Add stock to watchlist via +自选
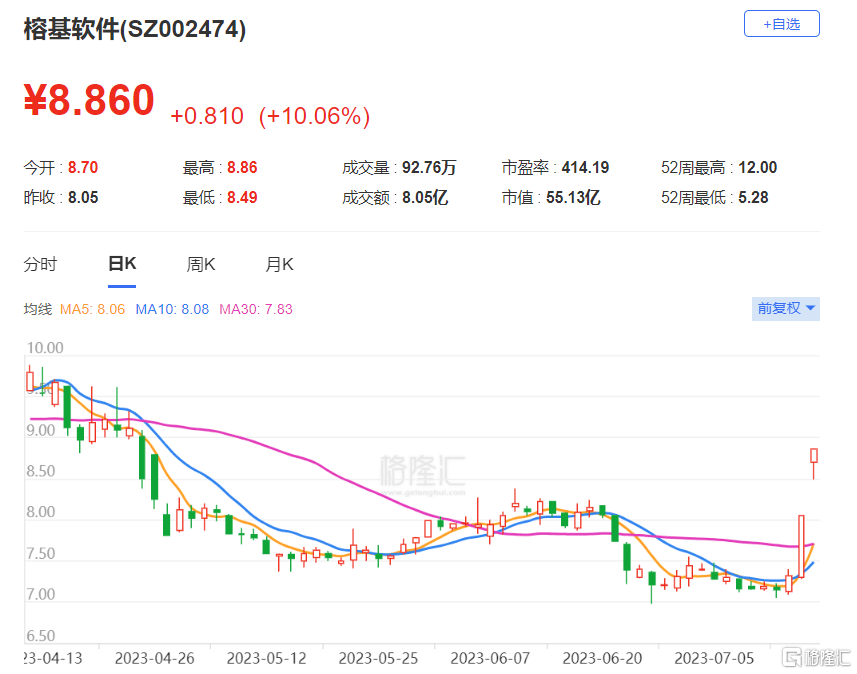Viewport: 857px width, 674px height. click(781, 24)
